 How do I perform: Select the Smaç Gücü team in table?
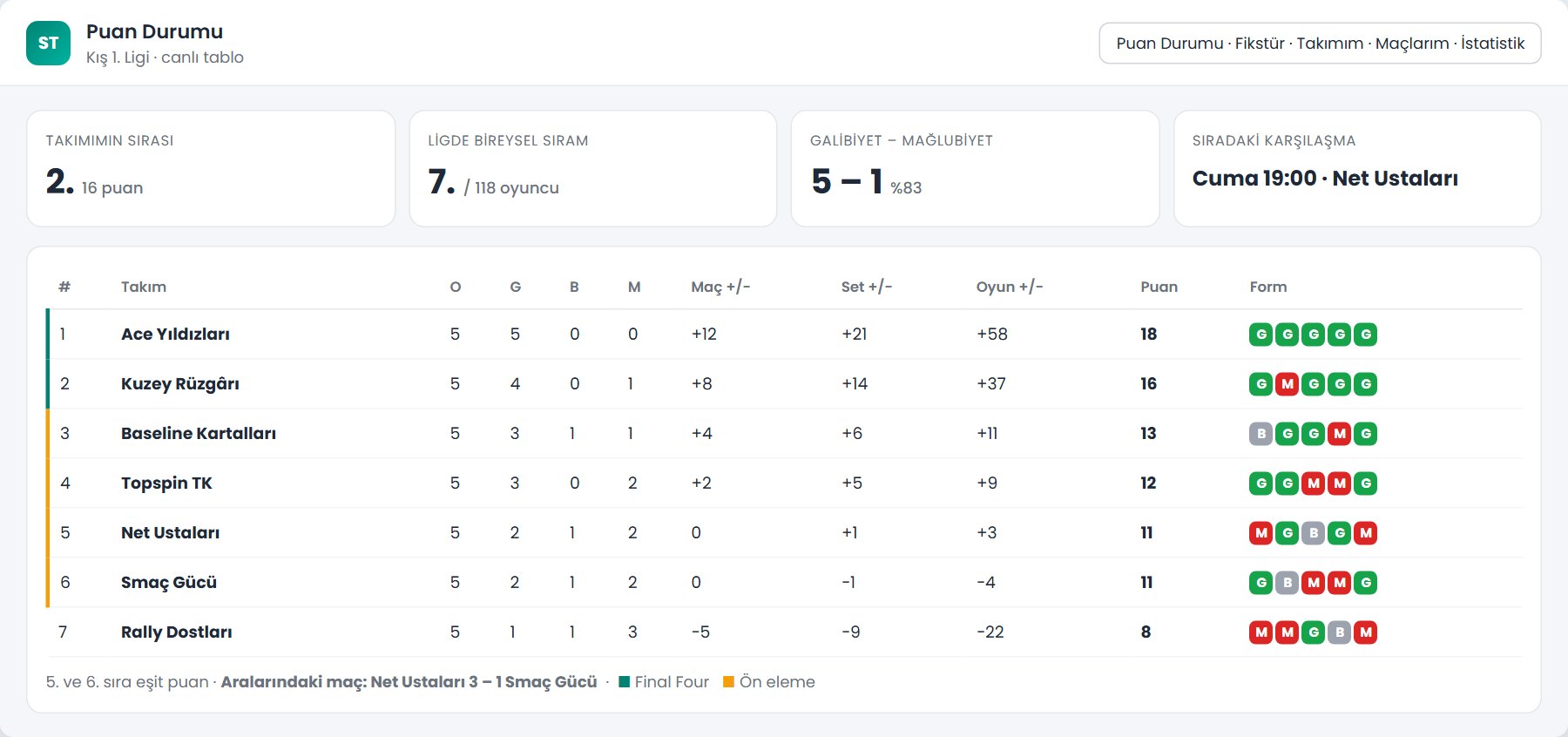click(x=168, y=582)
